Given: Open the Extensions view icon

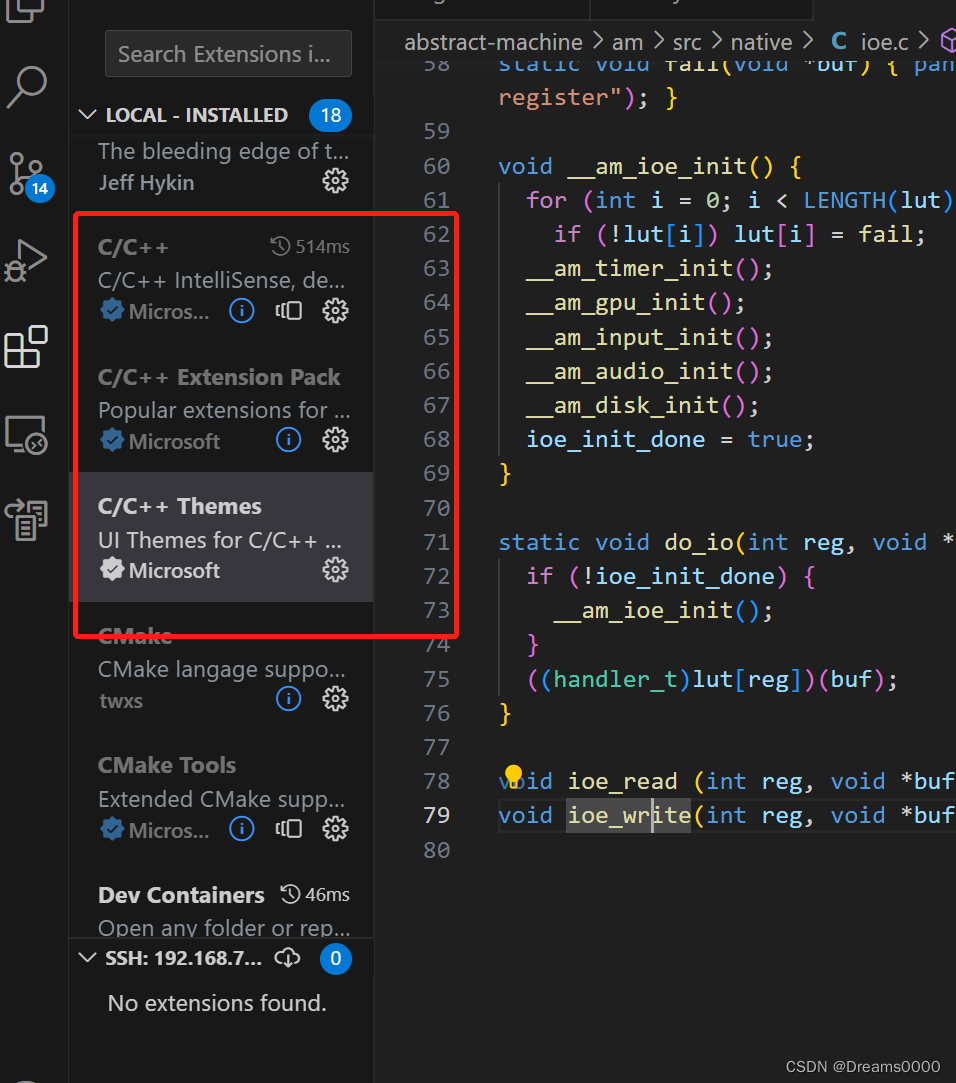Looking at the screenshot, I should (26, 347).
